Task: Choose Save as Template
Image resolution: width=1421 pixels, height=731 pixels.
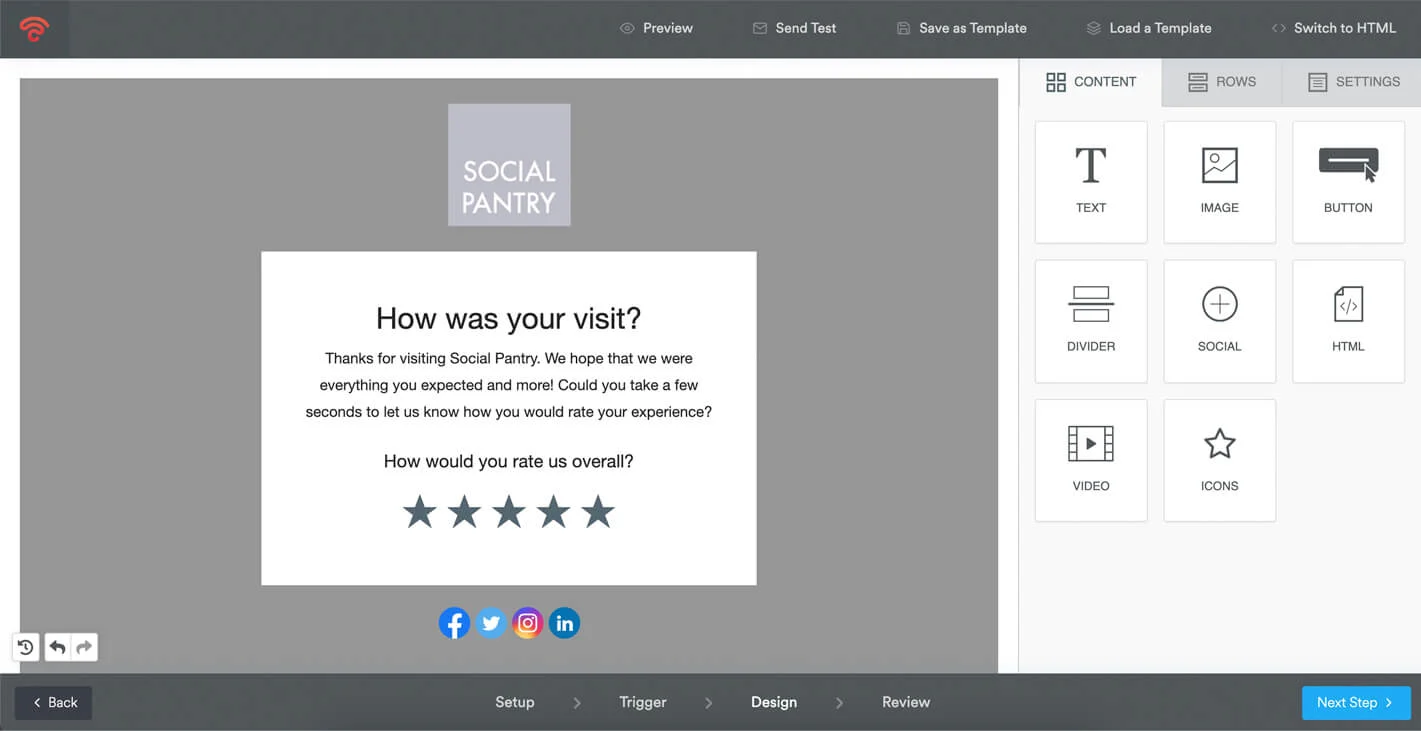Action: coord(961,28)
